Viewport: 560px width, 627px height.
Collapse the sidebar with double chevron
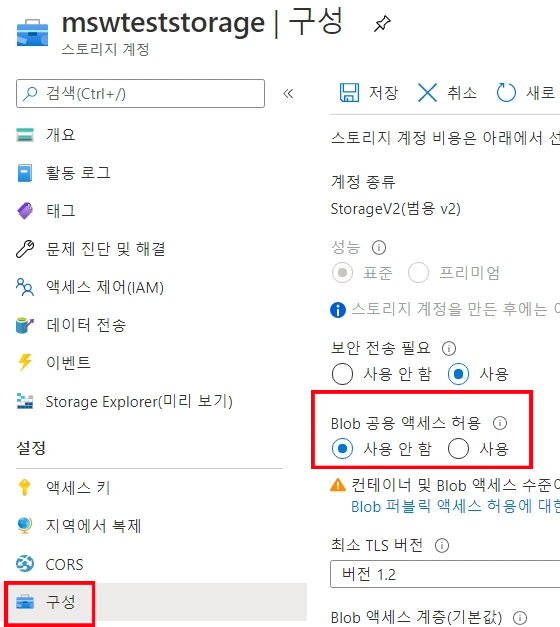pyautogui.click(x=288, y=94)
